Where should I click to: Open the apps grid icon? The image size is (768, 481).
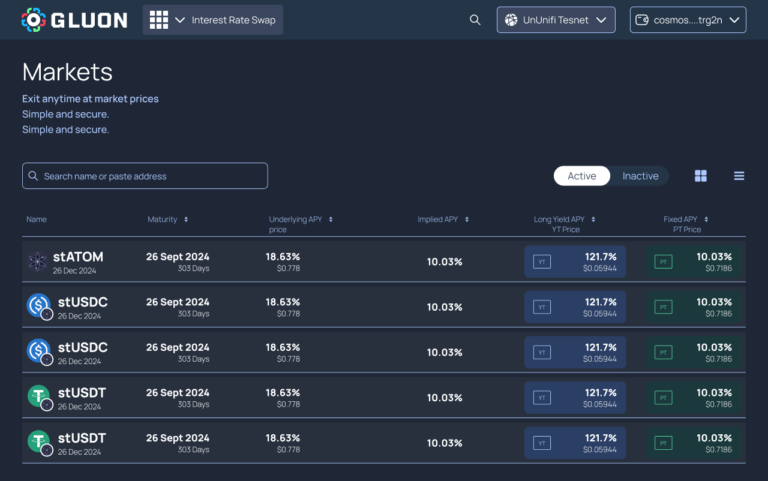pos(159,20)
